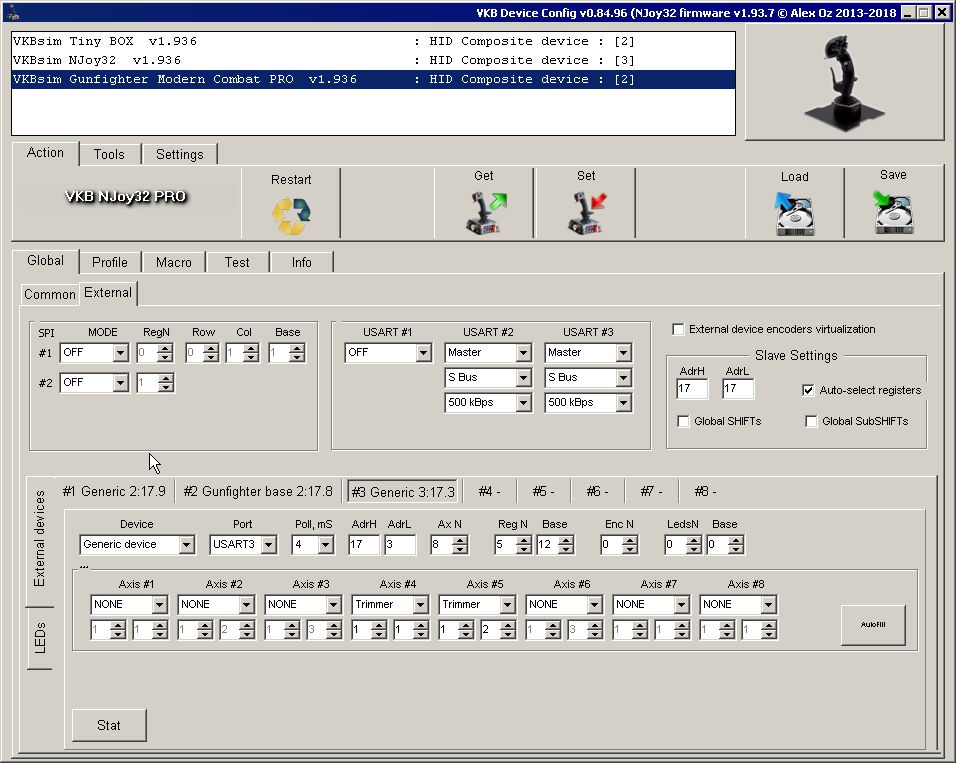The width and height of the screenshot is (956, 763).
Task: Open USART #3 500 kBps dropdown
Action: [x=623, y=403]
